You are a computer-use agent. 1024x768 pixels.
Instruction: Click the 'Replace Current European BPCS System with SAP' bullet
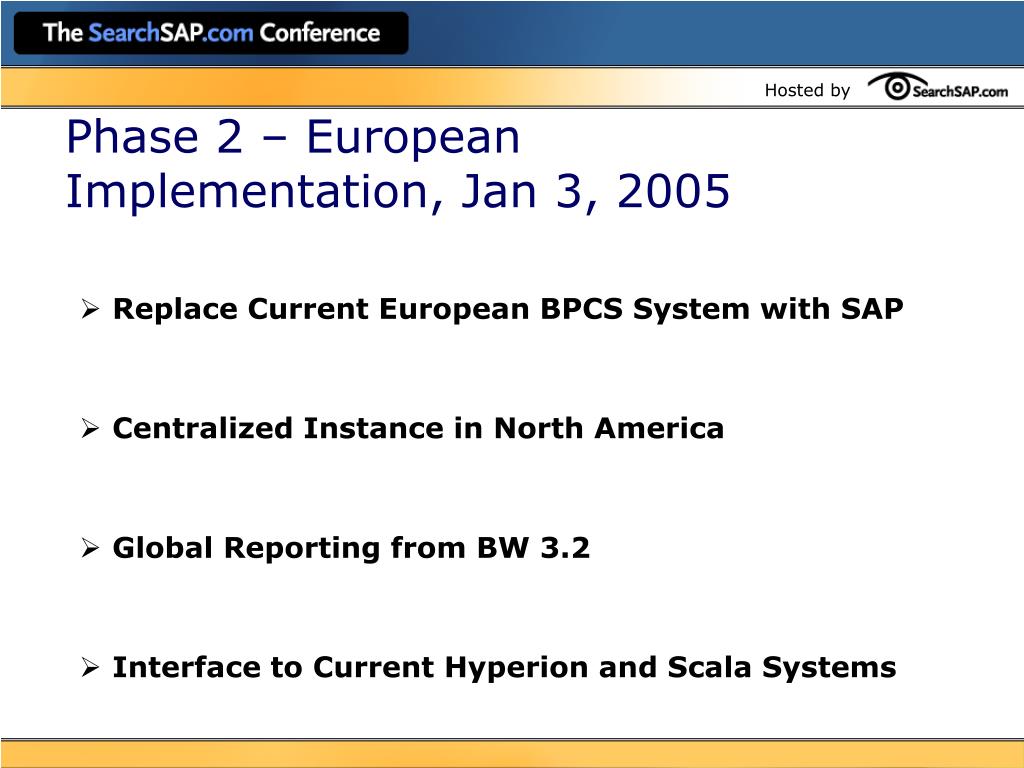[x=492, y=308]
